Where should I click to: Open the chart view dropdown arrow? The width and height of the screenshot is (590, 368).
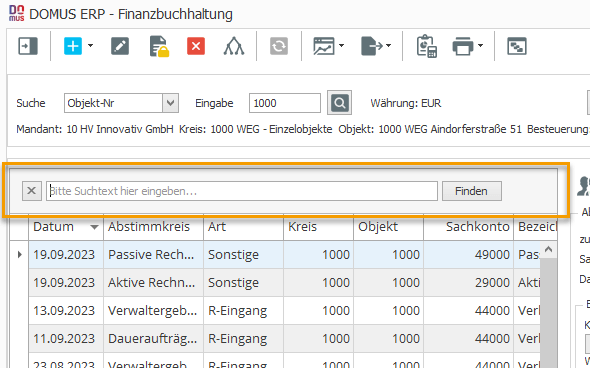341,46
